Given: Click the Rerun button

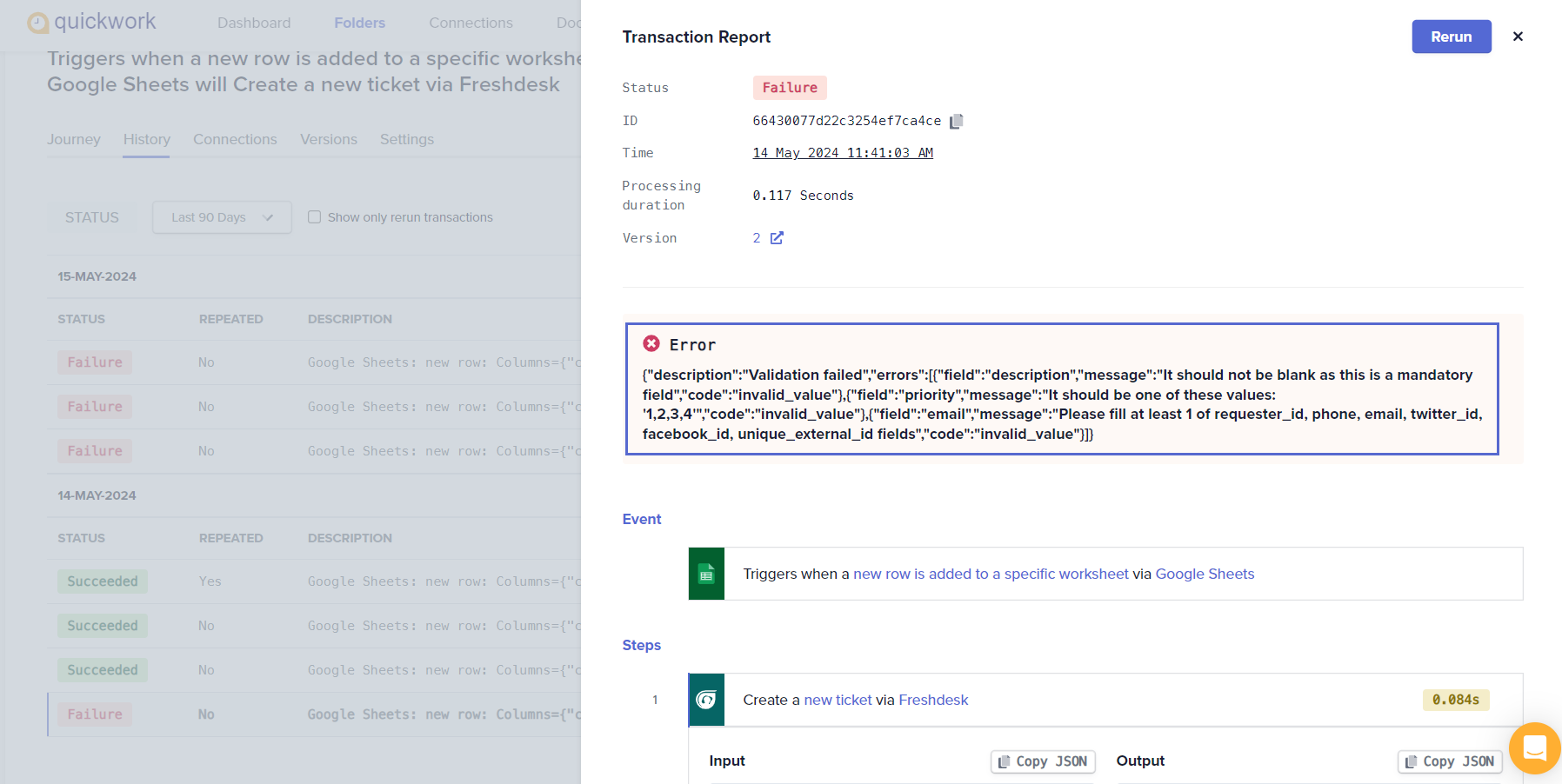Looking at the screenshot, I should click(1451, 37).
